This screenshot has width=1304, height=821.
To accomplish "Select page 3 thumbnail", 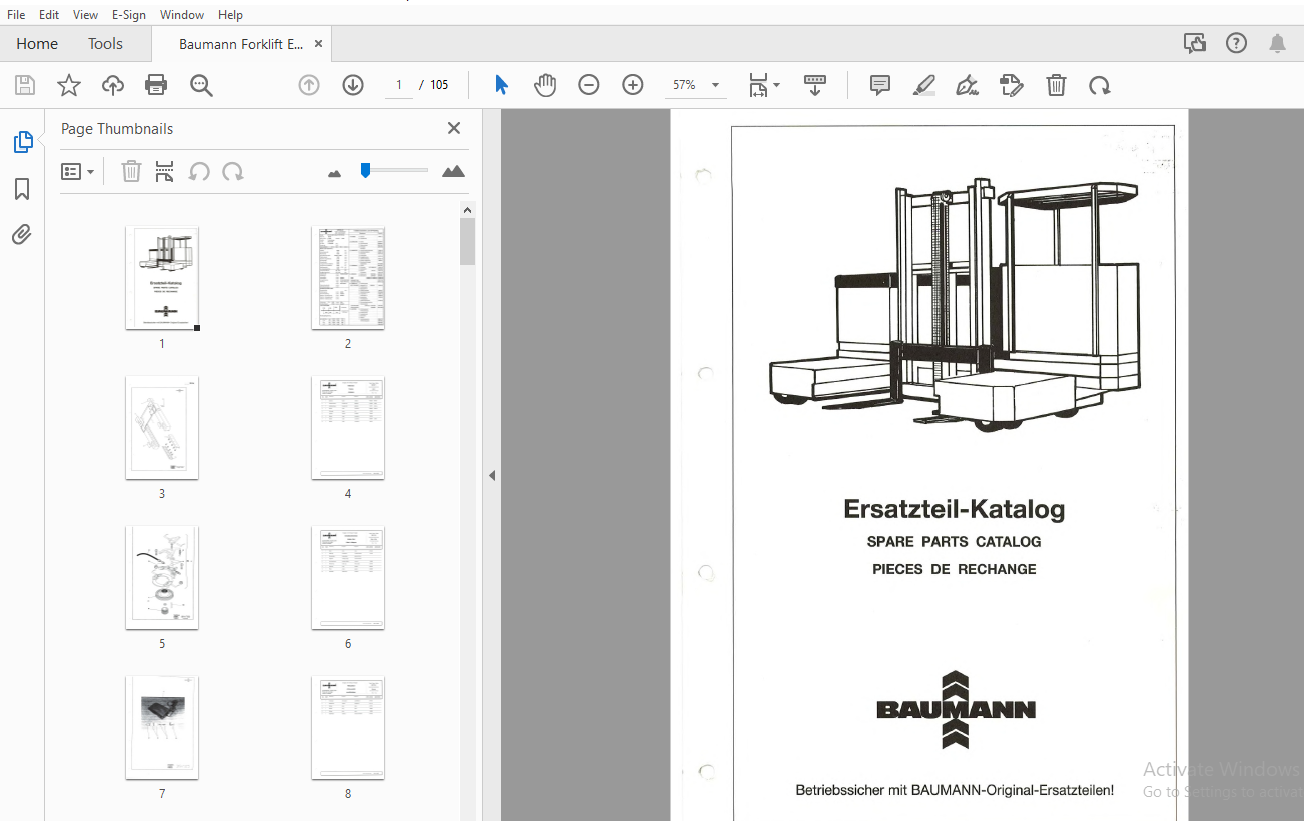I will 162,428.
